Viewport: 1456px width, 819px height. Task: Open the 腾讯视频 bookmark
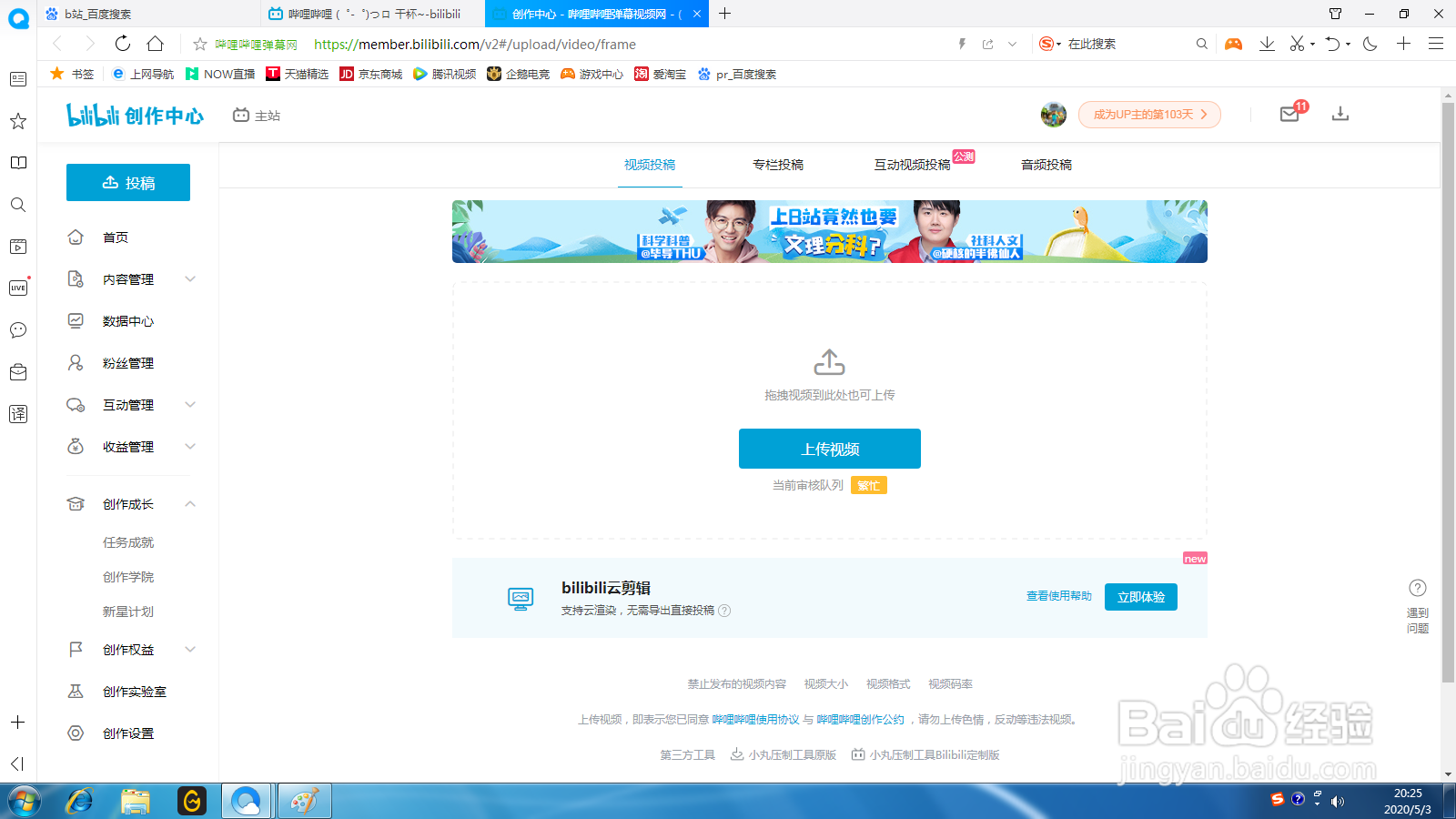pyautogui.click(x=444, y=74)
